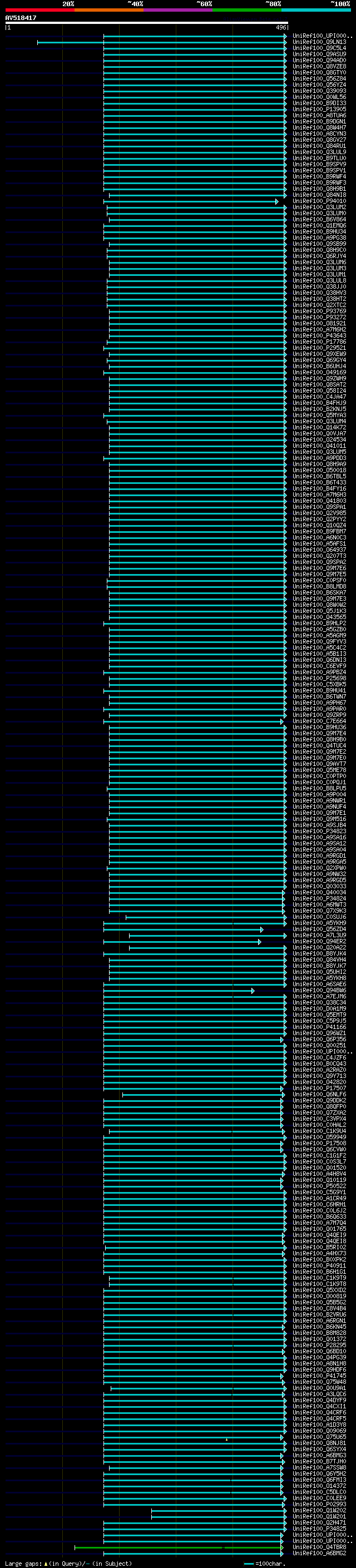Select hit label UniRef100_Q9ASU9
356x1568 pixels.
point(319,54)
